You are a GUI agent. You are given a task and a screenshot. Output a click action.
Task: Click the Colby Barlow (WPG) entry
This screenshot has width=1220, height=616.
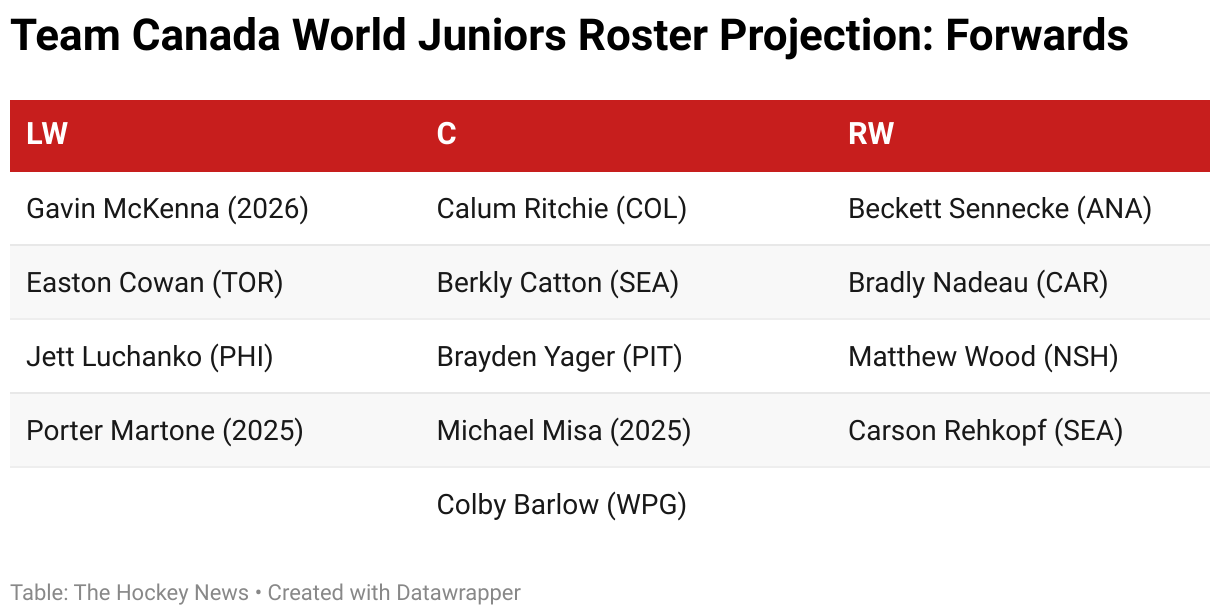[562, 505]
